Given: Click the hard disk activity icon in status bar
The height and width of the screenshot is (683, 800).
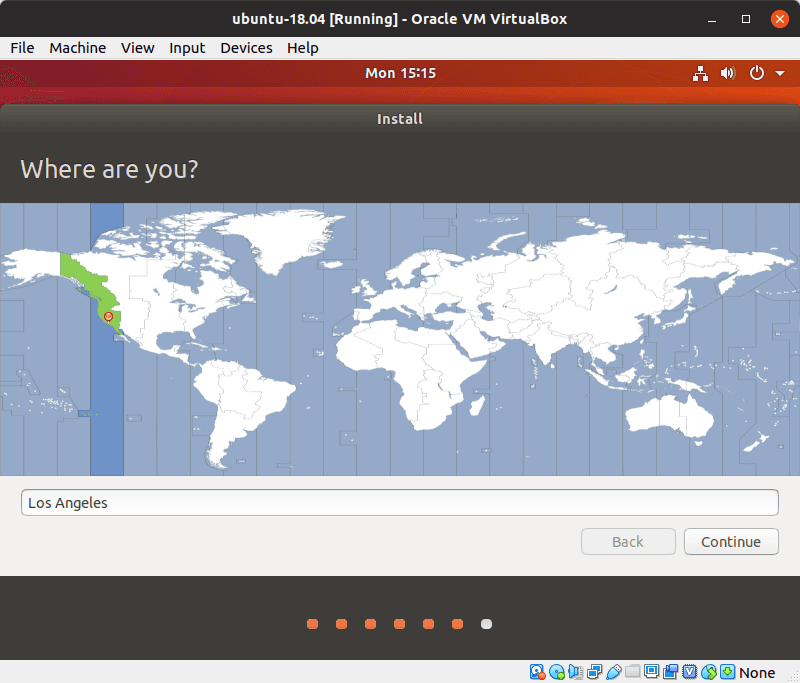Looking at the screenshot, I should 537,672.
